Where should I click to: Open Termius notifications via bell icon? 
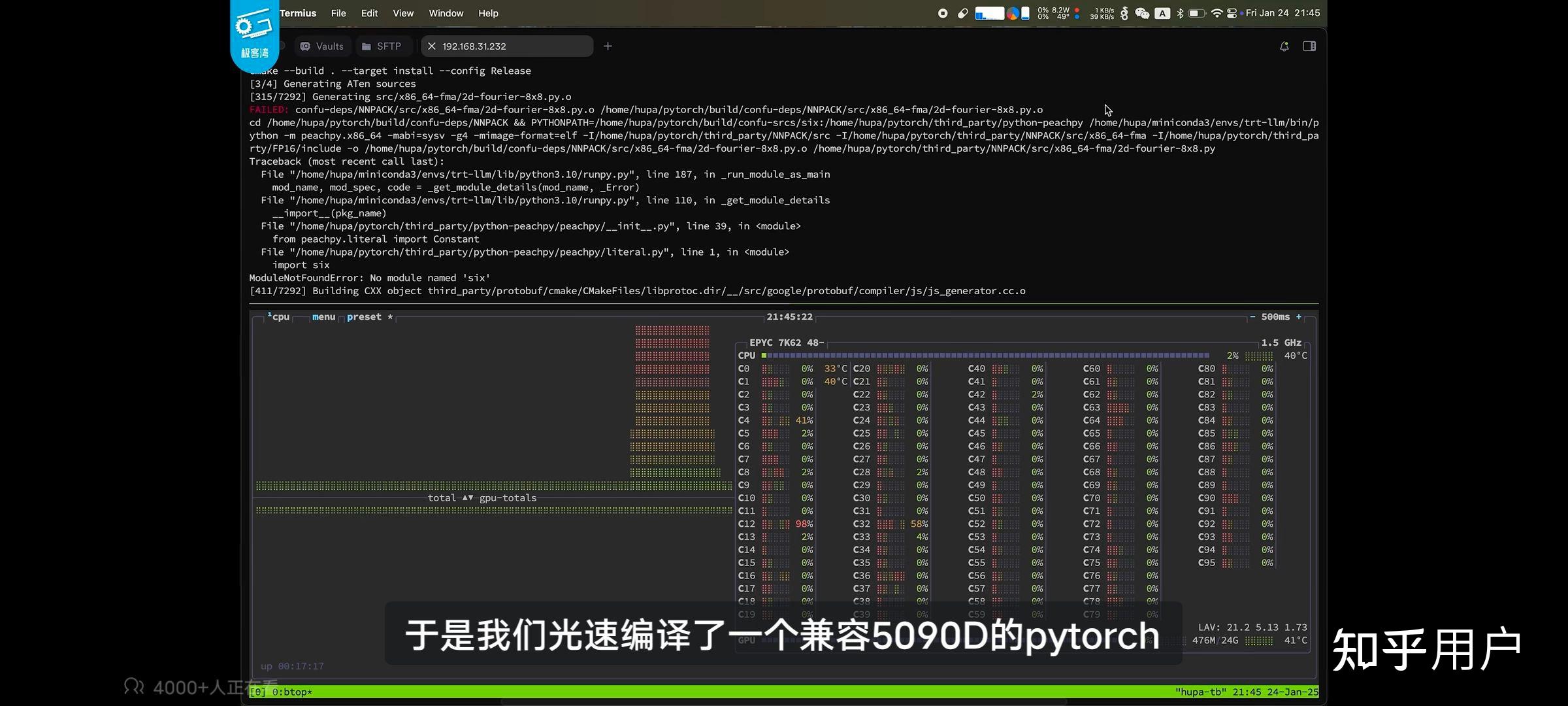point(1283,46)
